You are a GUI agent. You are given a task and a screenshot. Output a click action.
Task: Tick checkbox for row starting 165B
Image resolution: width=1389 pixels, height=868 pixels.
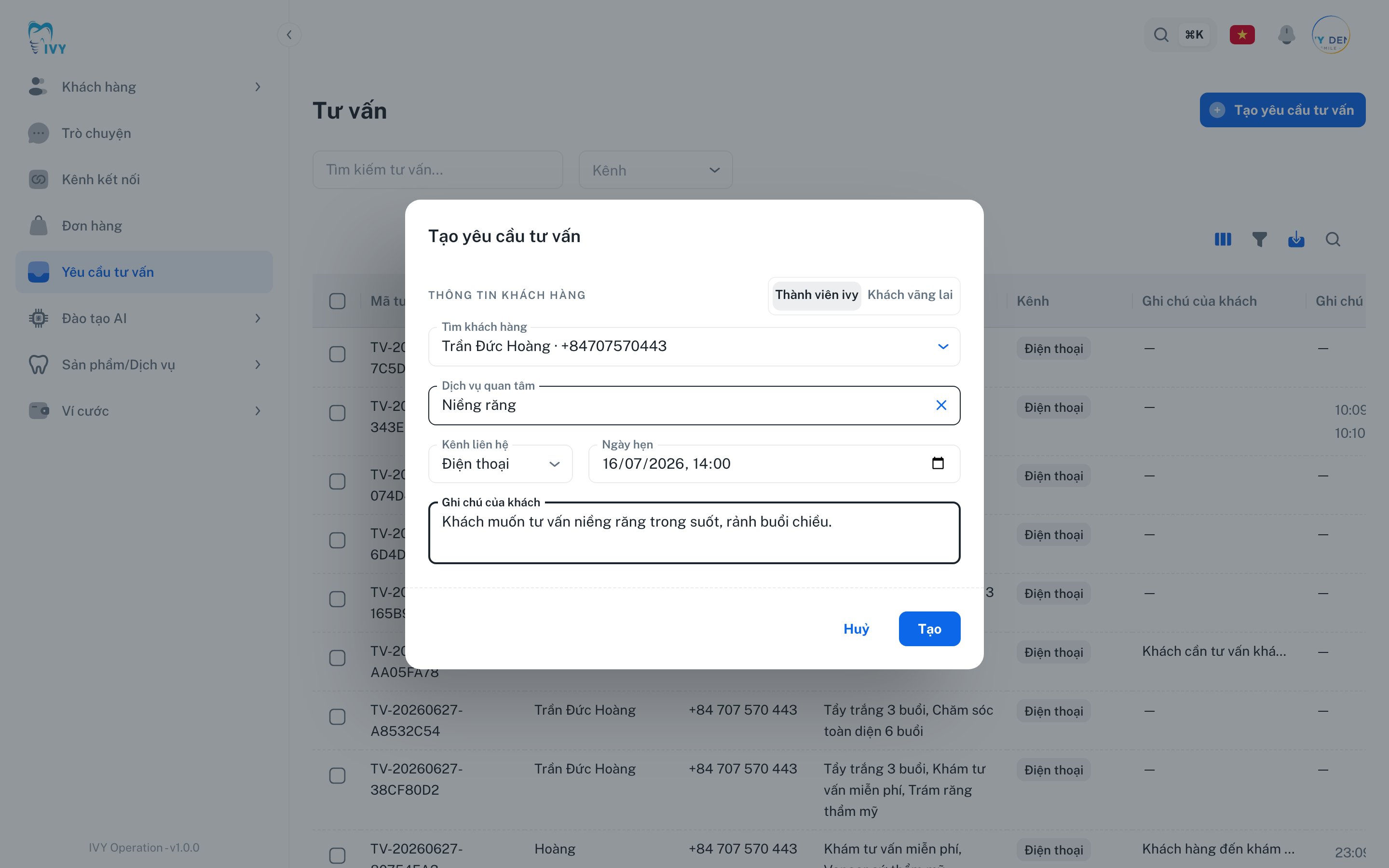tap(338, 599)
